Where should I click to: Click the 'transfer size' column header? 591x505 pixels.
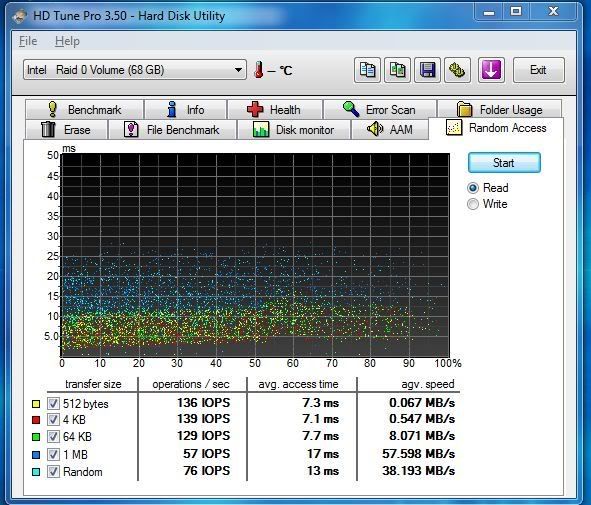click(93, 384)
